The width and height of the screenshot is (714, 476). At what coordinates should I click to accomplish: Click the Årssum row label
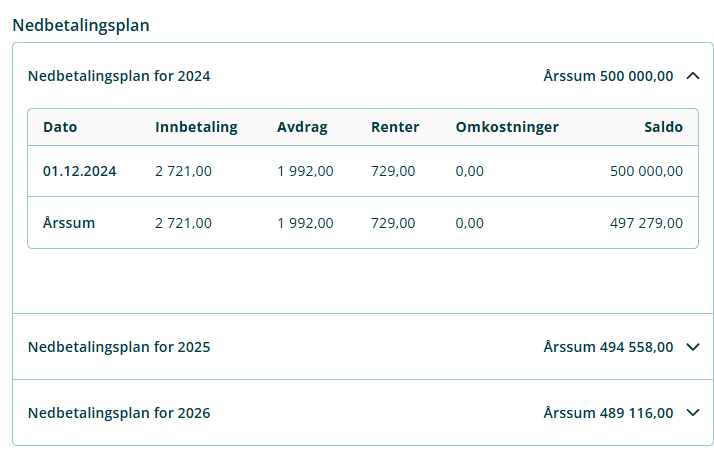coord(69,223)
